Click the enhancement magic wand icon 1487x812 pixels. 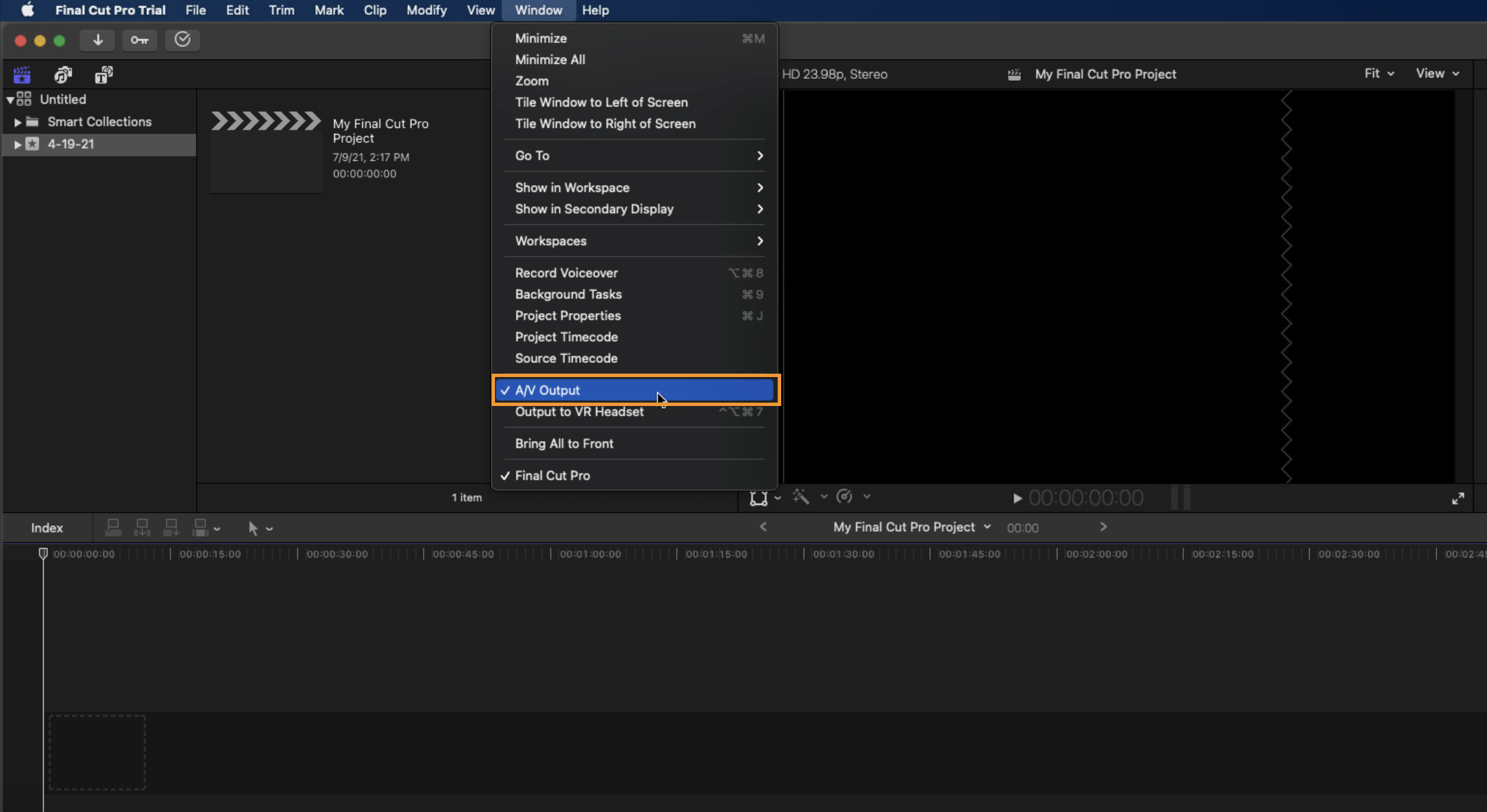coord(801,497)
